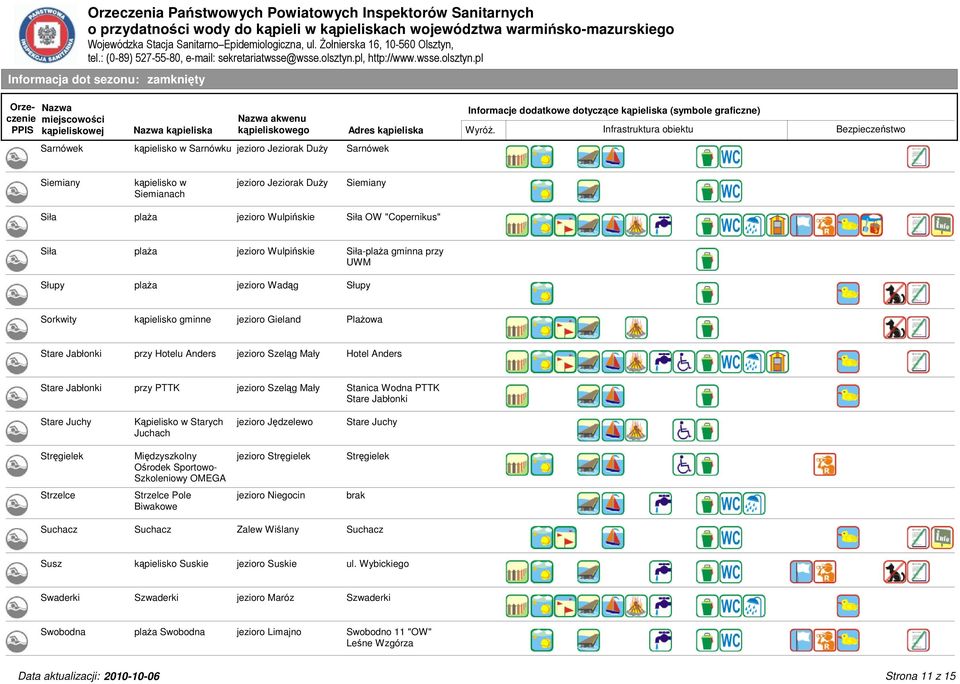
Task: Click the no dogs icon in Słupy row
Action: click(x=895, y=294)
